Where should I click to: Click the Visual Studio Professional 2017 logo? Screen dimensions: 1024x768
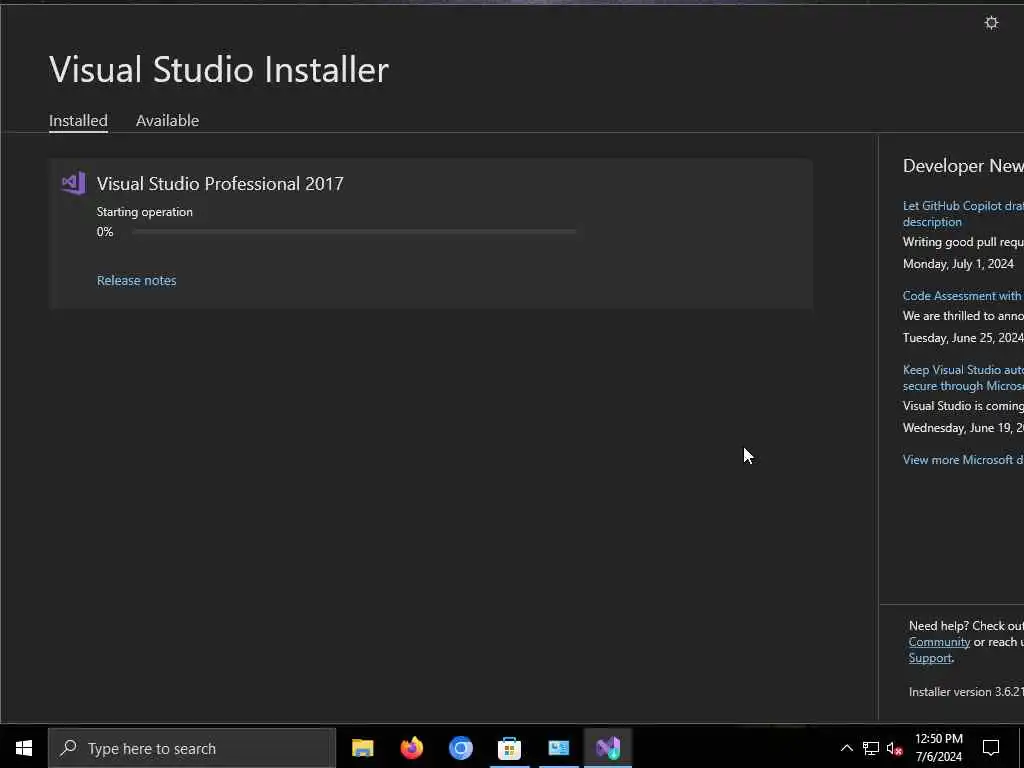coord(73,184)
